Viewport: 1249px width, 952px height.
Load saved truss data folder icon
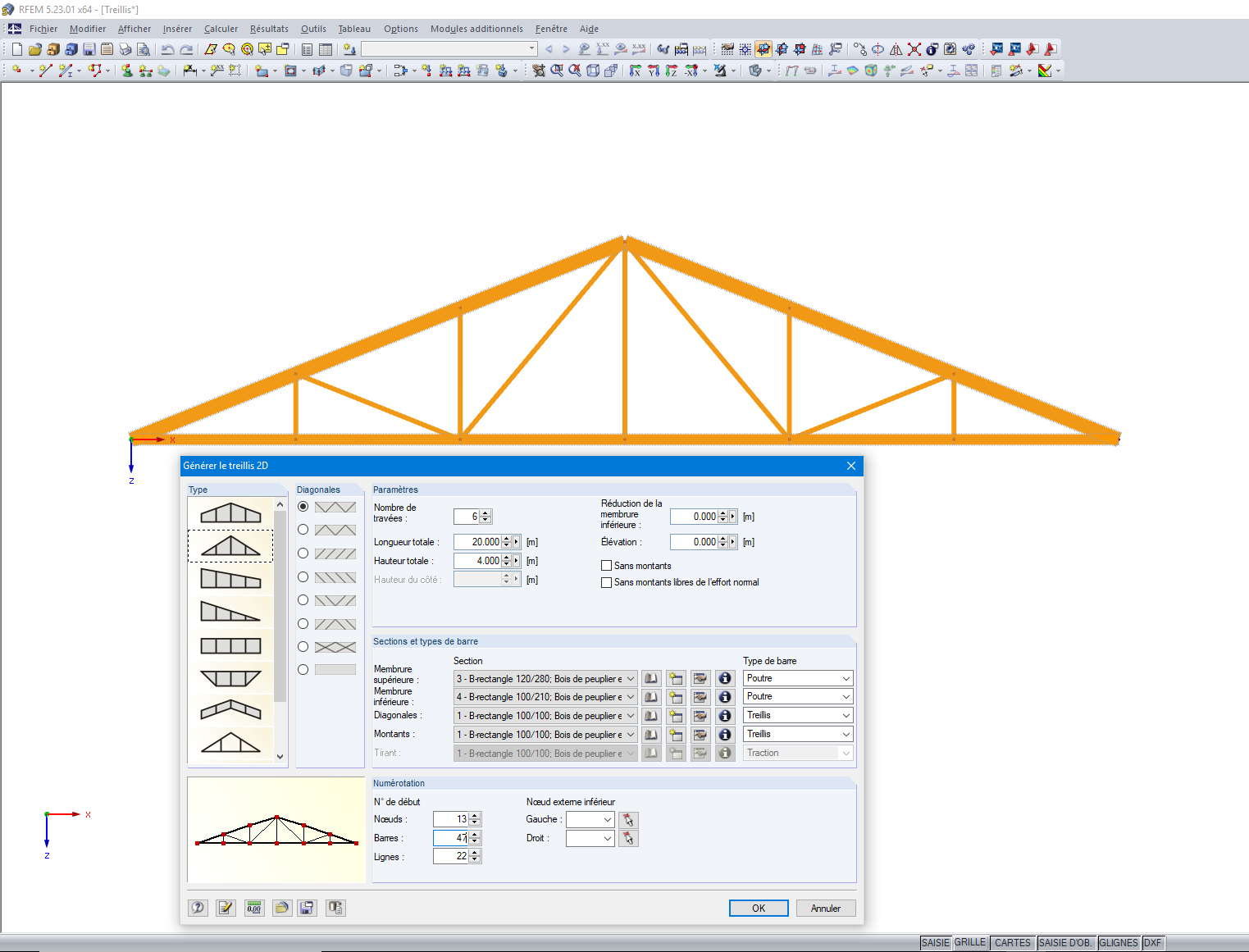click(x=282, y=908)
